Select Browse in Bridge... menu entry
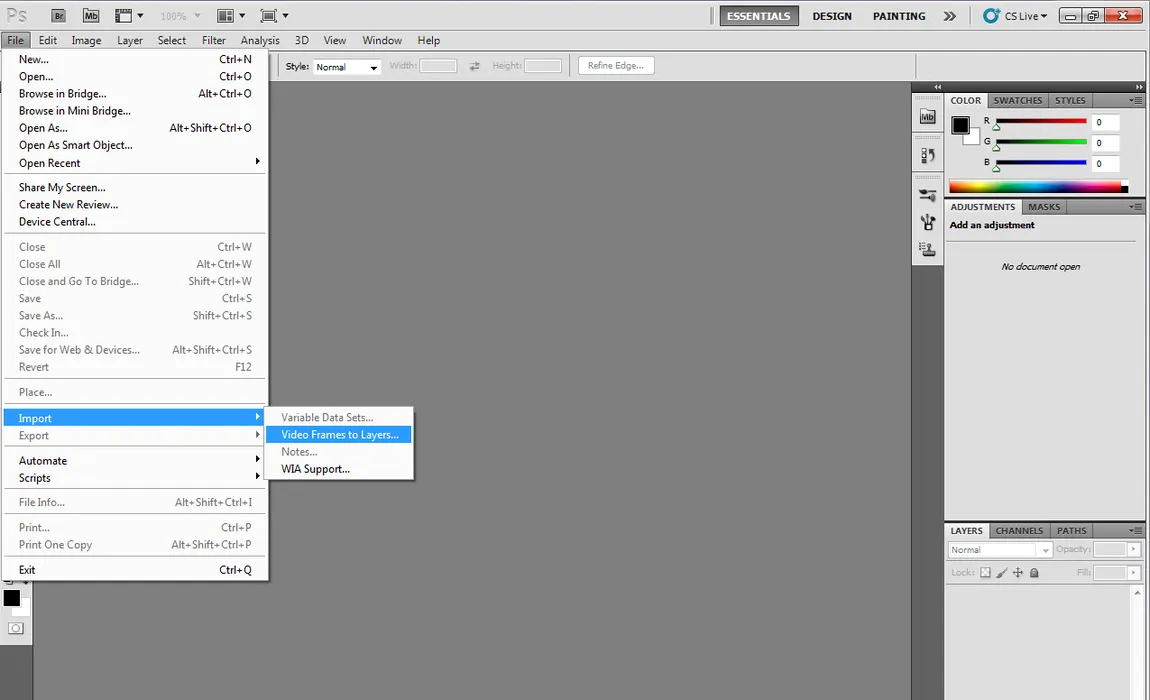 tap(135, 93)
